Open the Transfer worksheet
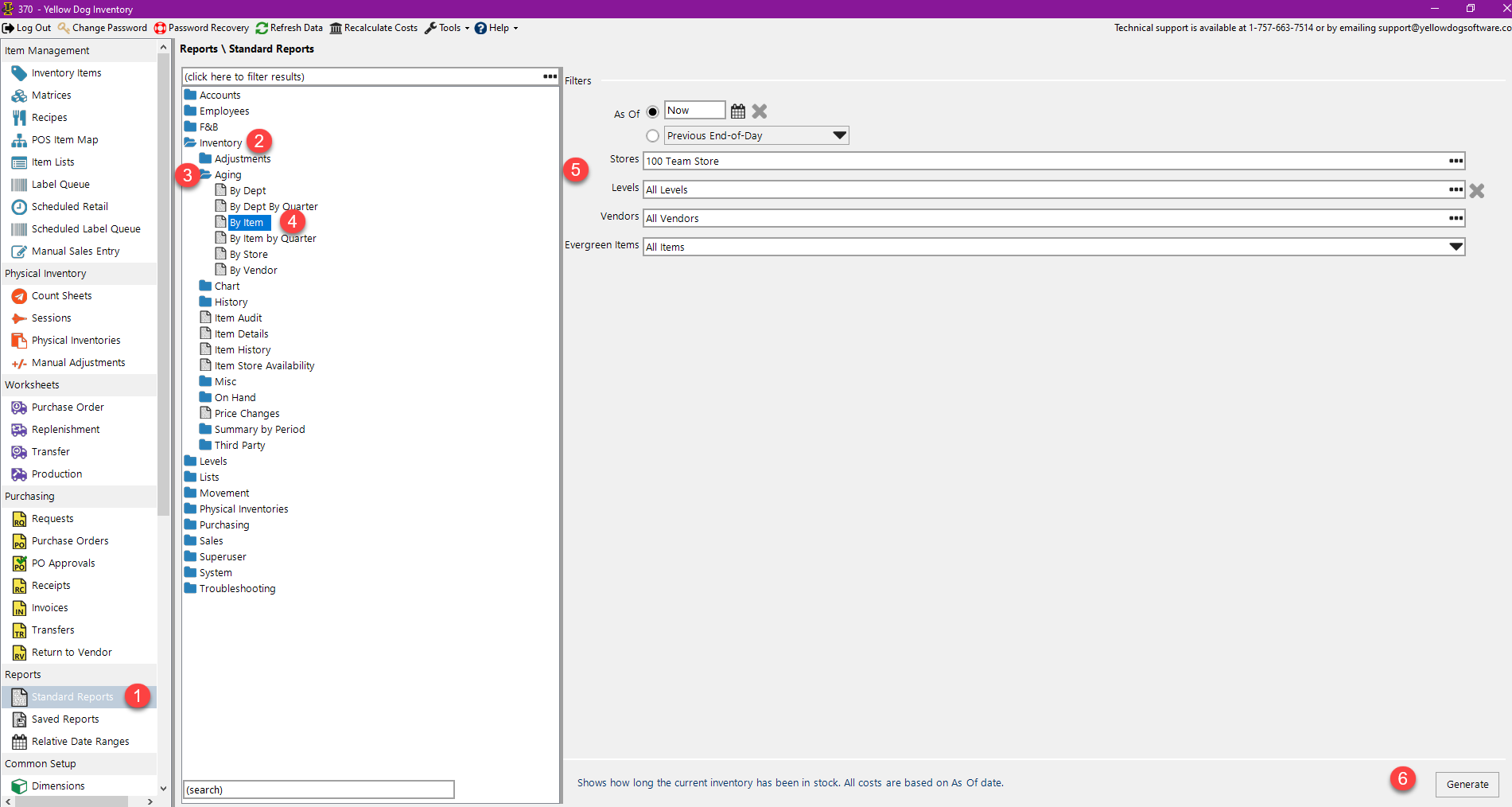 pos(50,452)
